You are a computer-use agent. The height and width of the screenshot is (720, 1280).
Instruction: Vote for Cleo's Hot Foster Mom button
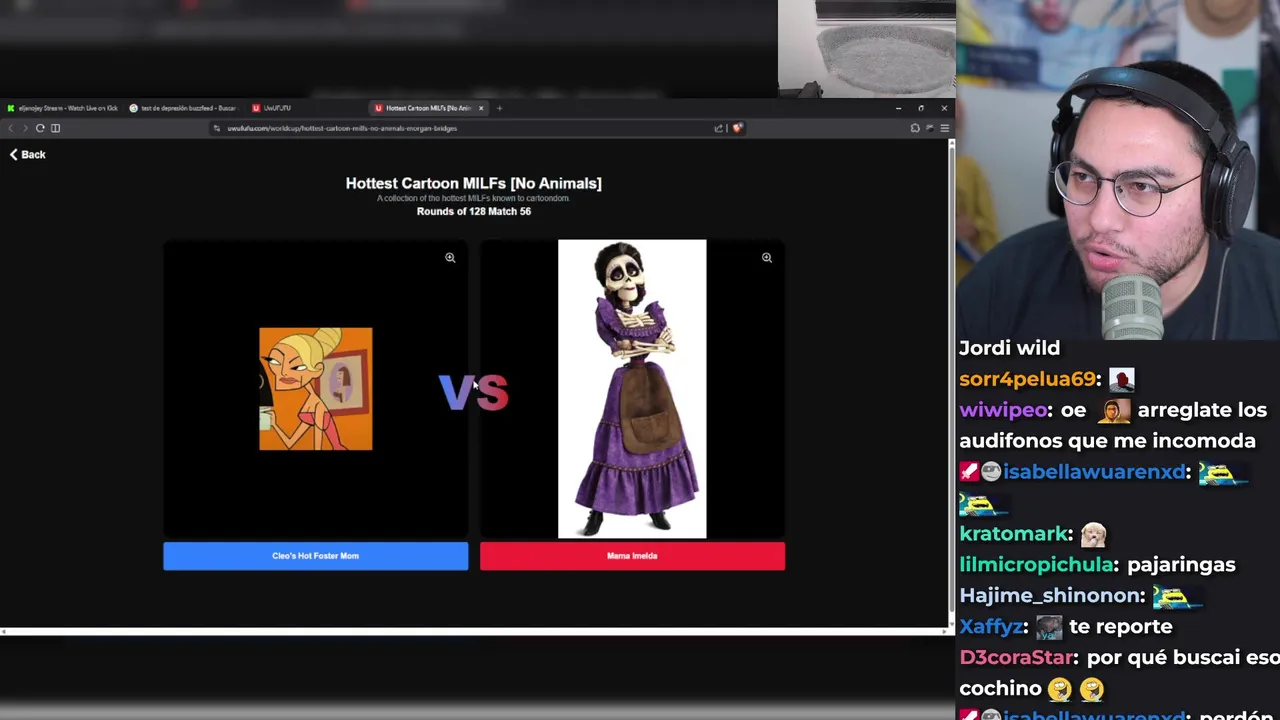(x=315, y=556)
